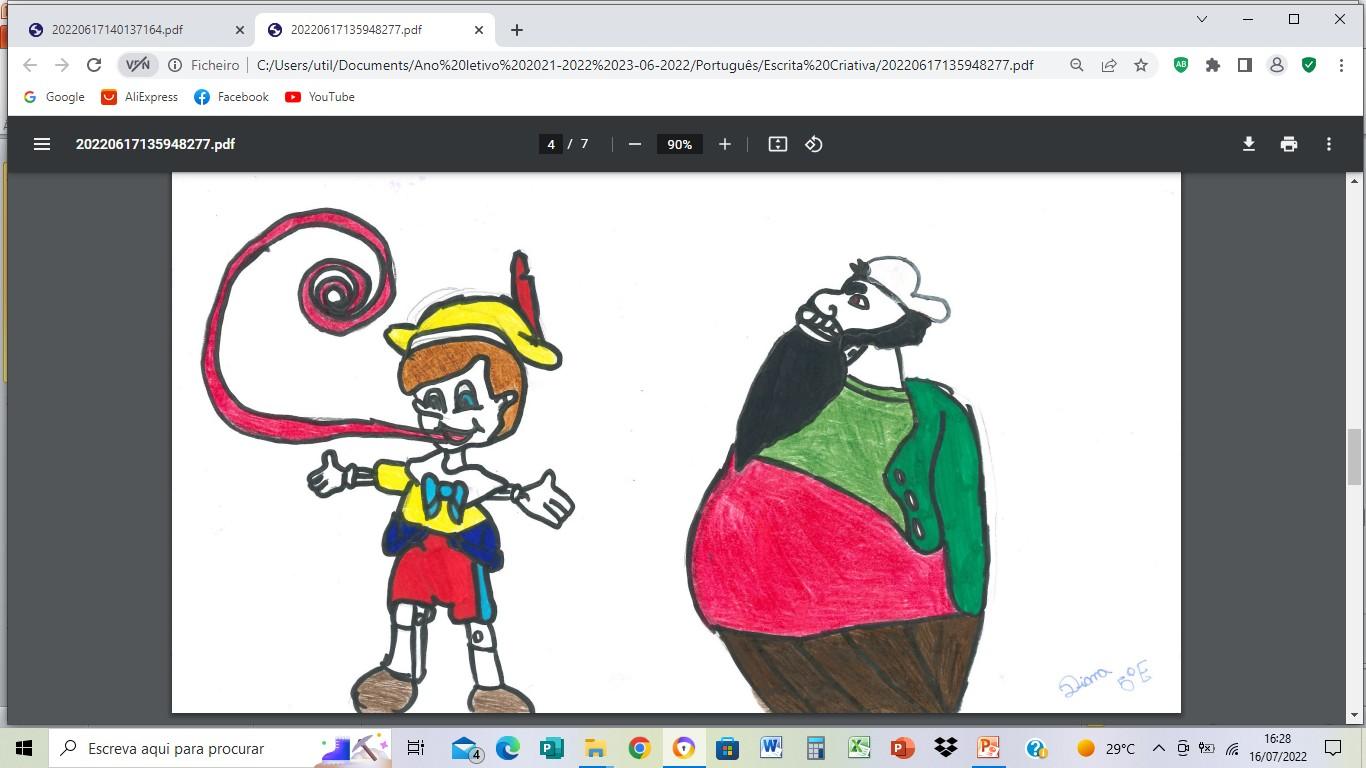1366x768 pixels.
Task: Click the scrollbar down arrow
Action: 1355,717
